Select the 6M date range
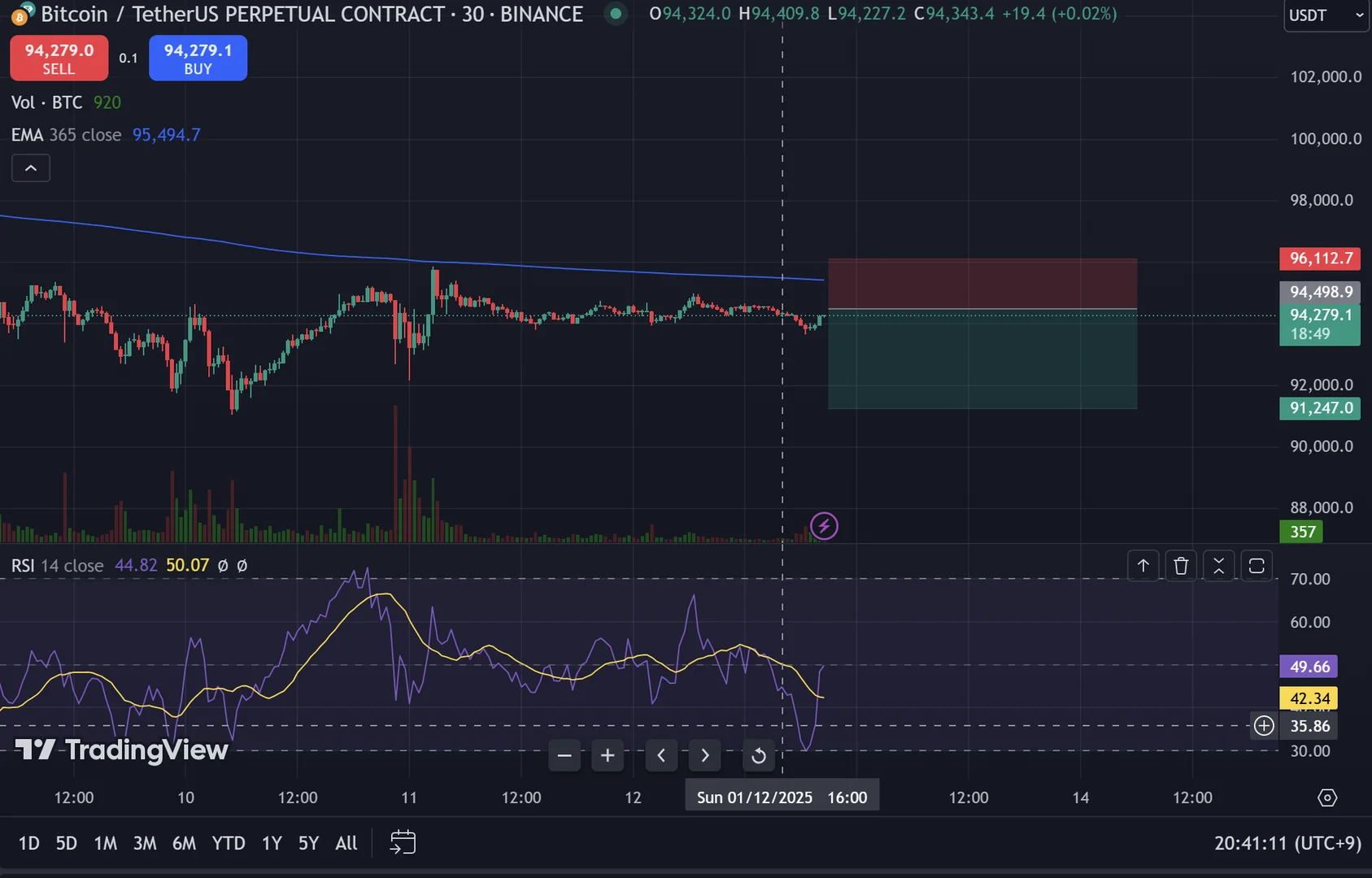This screenshot has width=1372, height=878. point(184,843)
